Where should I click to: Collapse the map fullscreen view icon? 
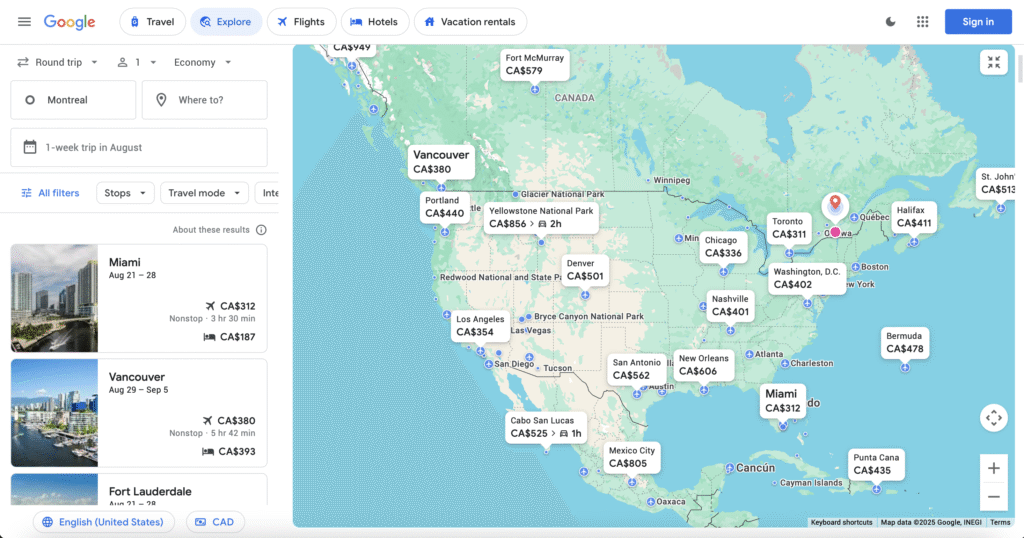click(993, 63)
